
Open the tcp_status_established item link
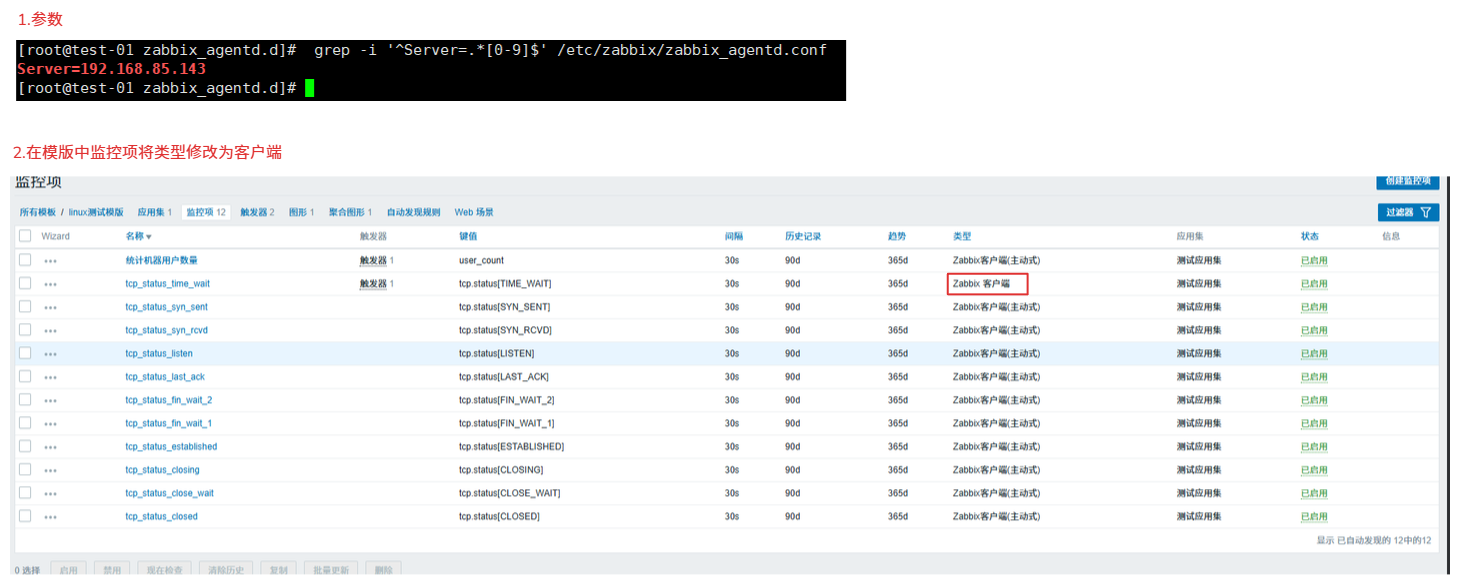pyautogui.click(x=171, y=447)
